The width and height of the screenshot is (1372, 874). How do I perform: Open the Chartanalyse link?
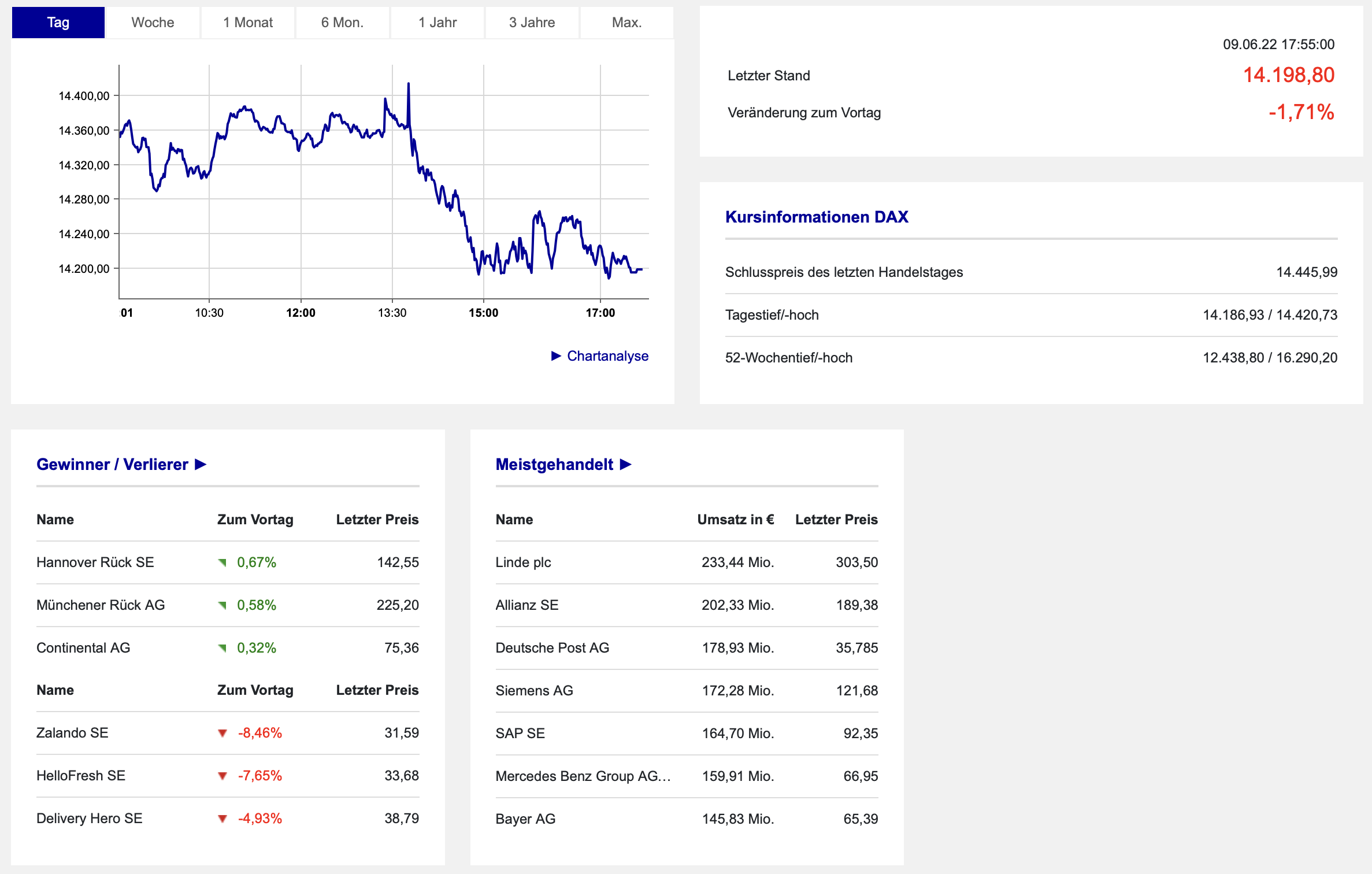pyautogui.click(x=607, y=356)
